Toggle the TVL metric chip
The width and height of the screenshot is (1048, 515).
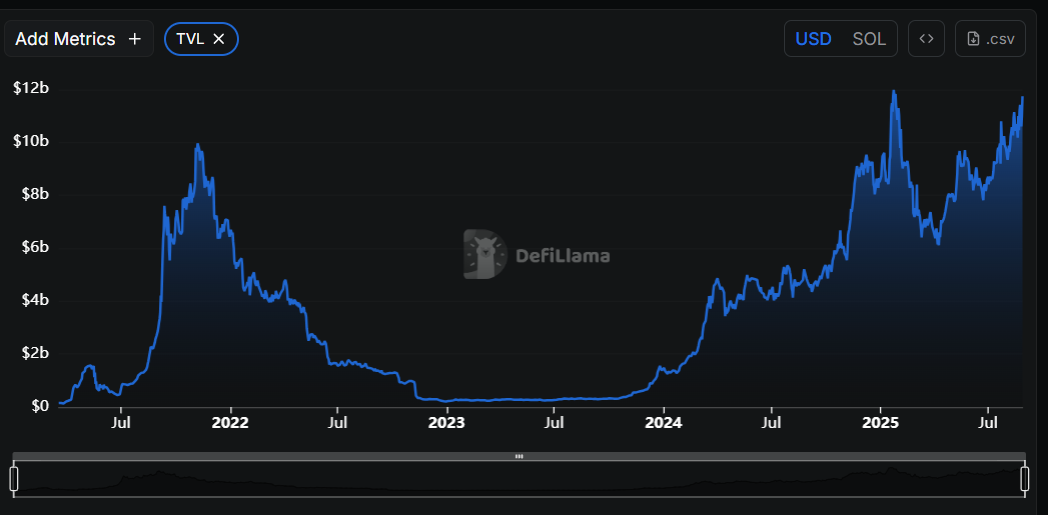pos(188,39)
